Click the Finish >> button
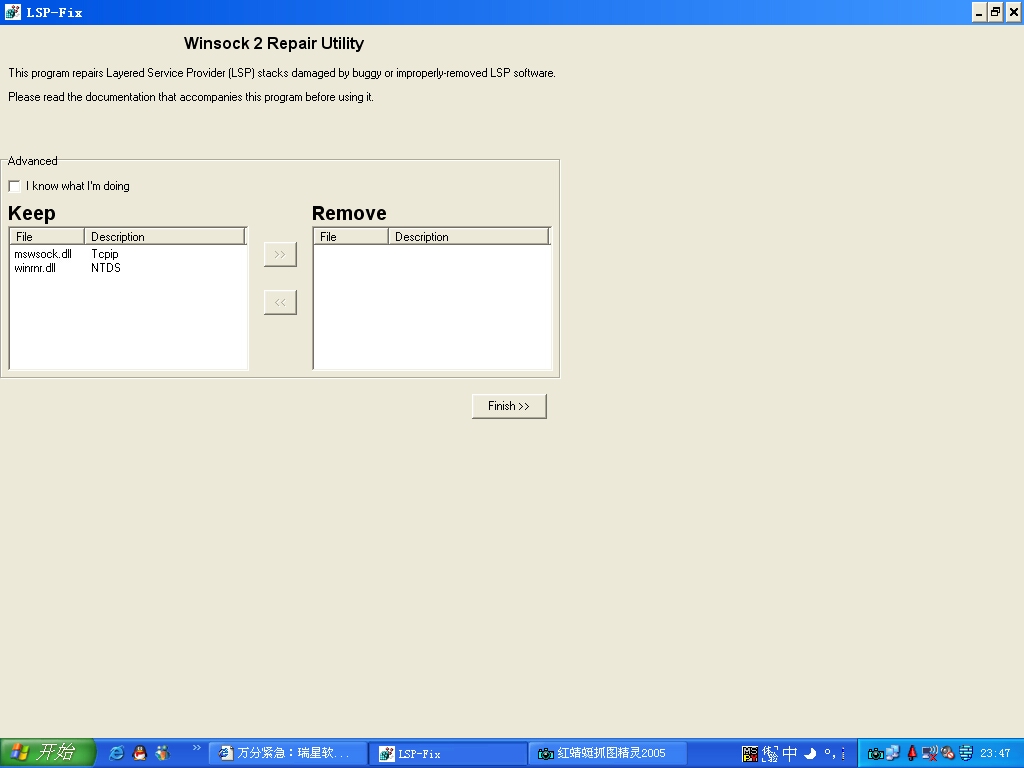1024x768 pixels. [x=509, y=406]
